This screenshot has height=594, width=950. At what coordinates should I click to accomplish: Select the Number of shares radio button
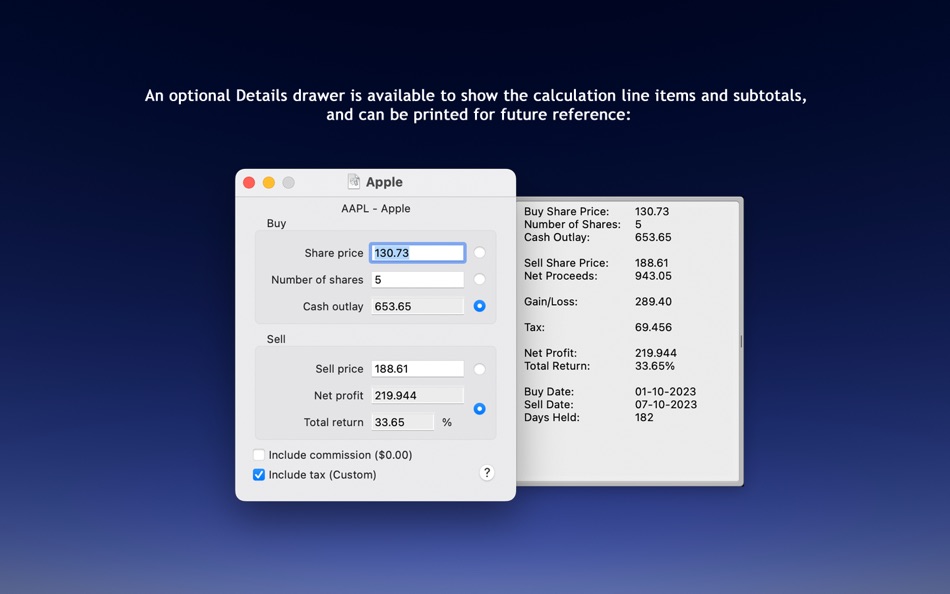(479, 279)
